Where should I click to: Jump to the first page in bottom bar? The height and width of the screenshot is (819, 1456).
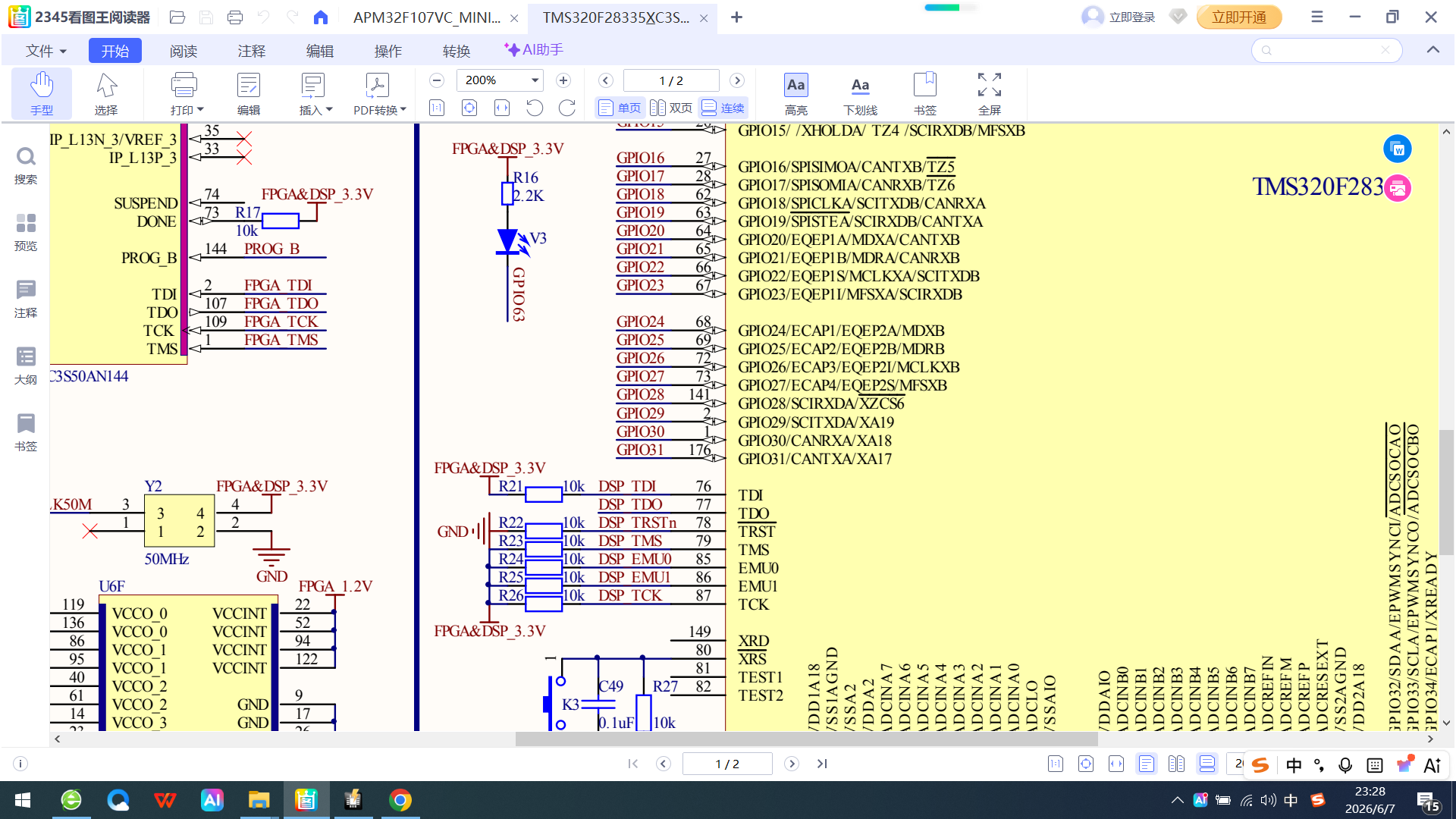click(633, 764)
